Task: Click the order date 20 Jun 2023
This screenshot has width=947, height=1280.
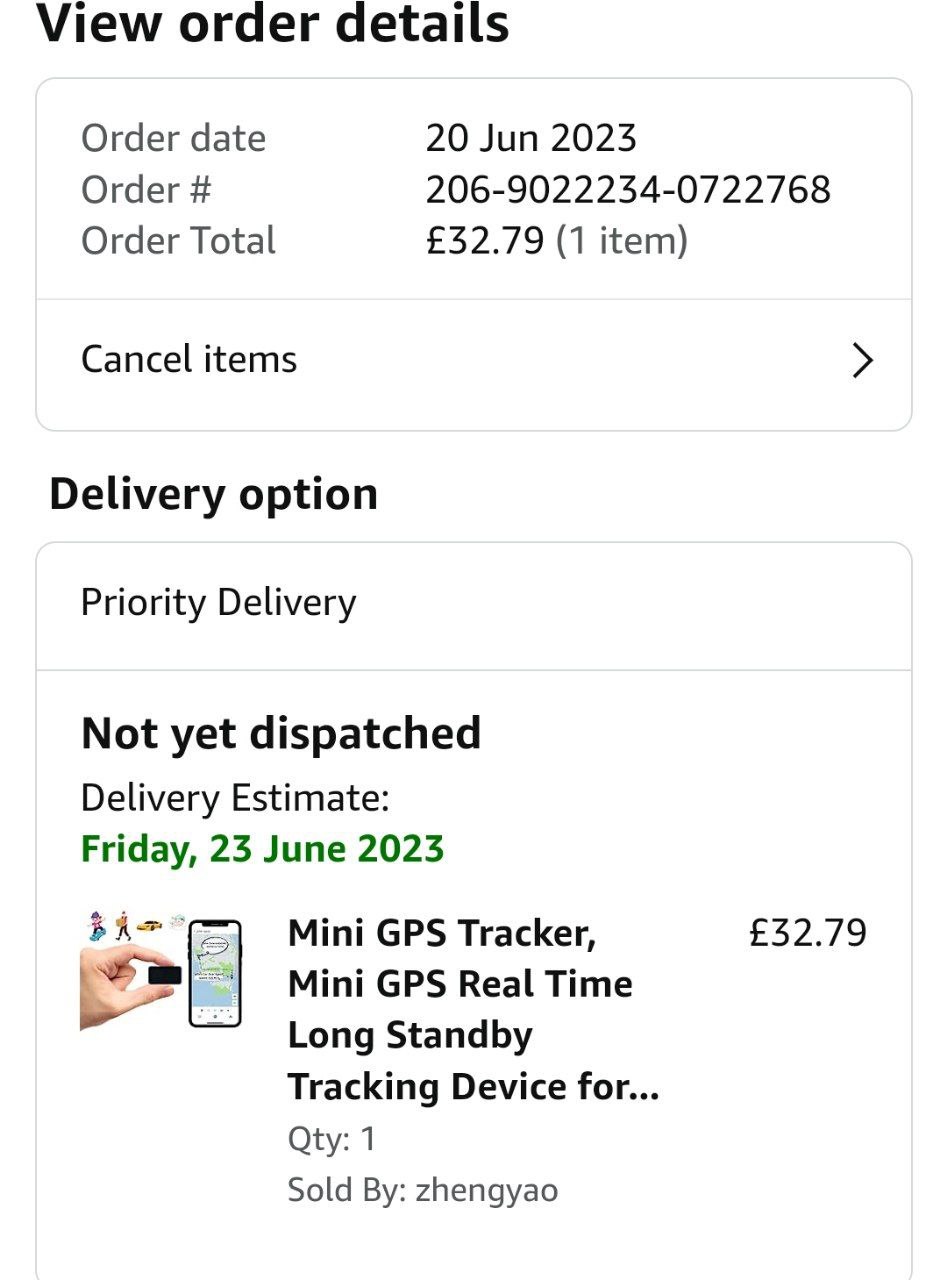Action: click(x=531, y=138)
